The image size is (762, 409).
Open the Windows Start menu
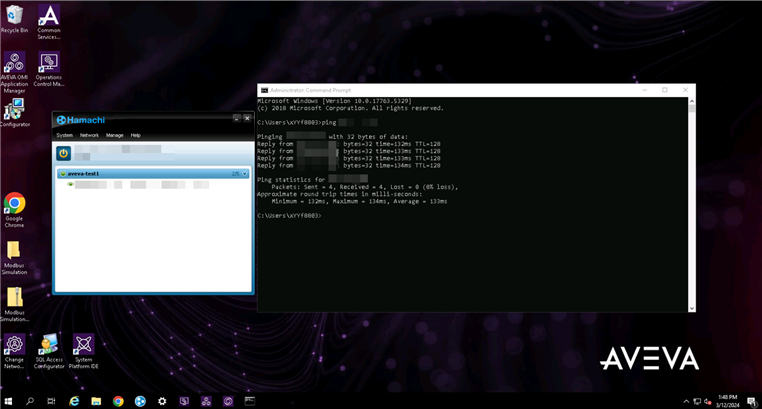8,401
